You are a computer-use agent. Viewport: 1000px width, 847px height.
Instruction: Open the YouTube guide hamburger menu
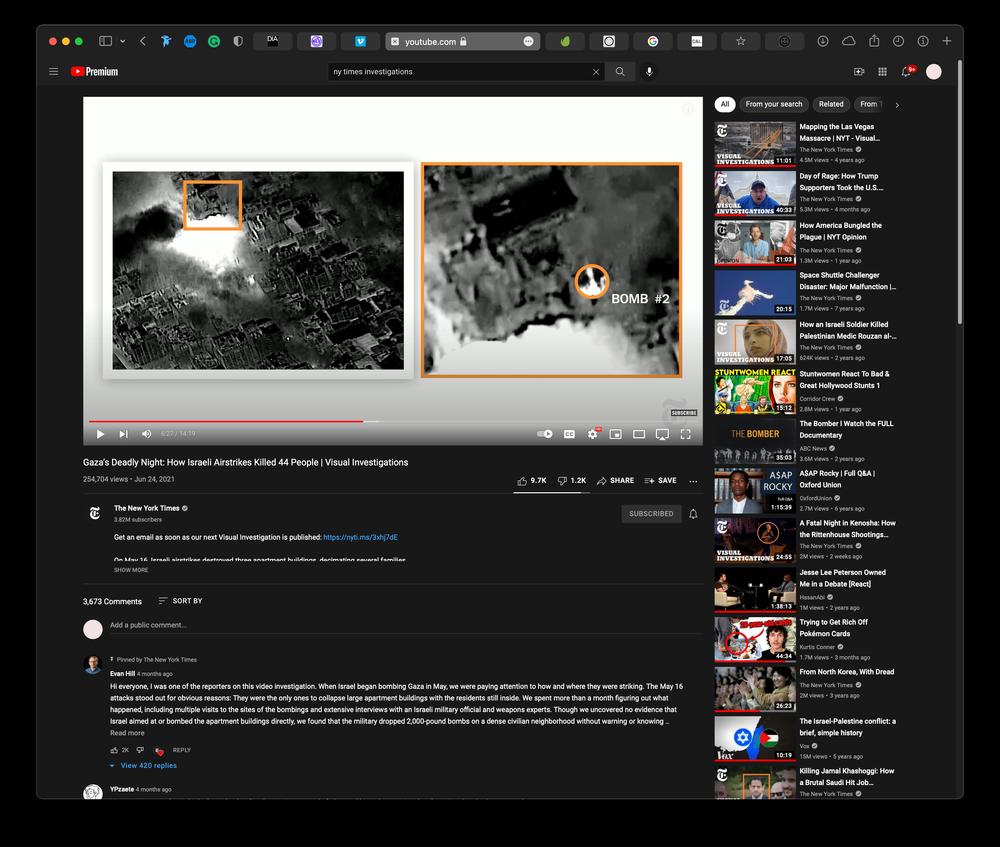click(54, 71)
